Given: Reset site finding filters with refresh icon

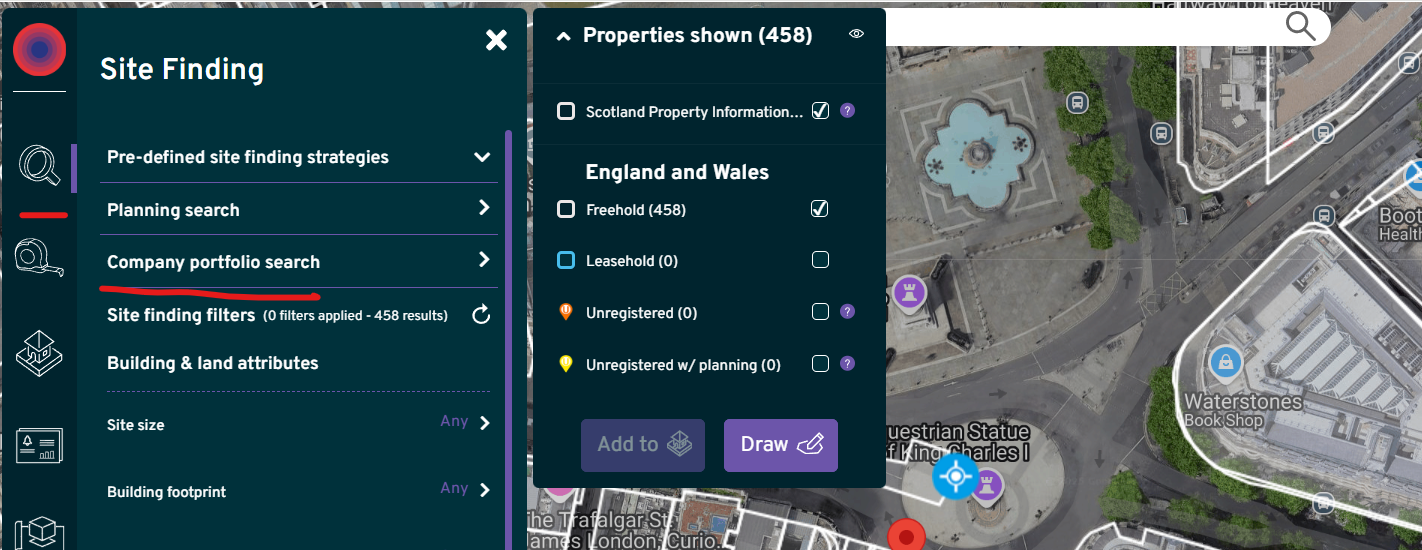Looking at the screenshot, I should coord(481,316).
